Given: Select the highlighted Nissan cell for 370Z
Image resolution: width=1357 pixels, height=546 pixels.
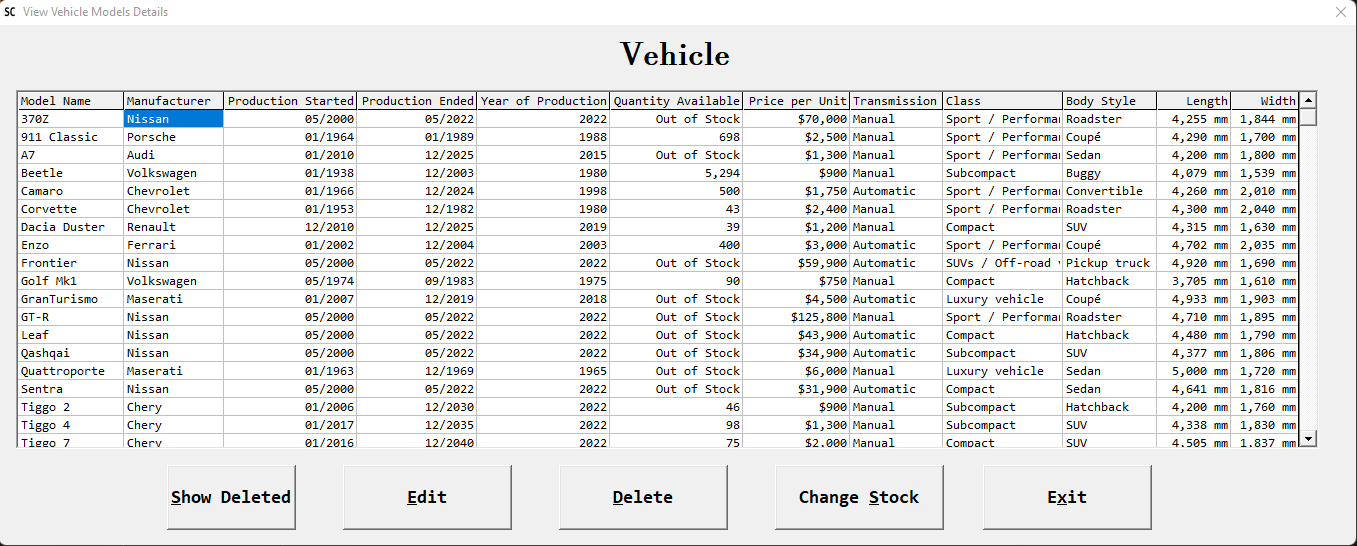Looking at the screenshot, I should 174,119.
